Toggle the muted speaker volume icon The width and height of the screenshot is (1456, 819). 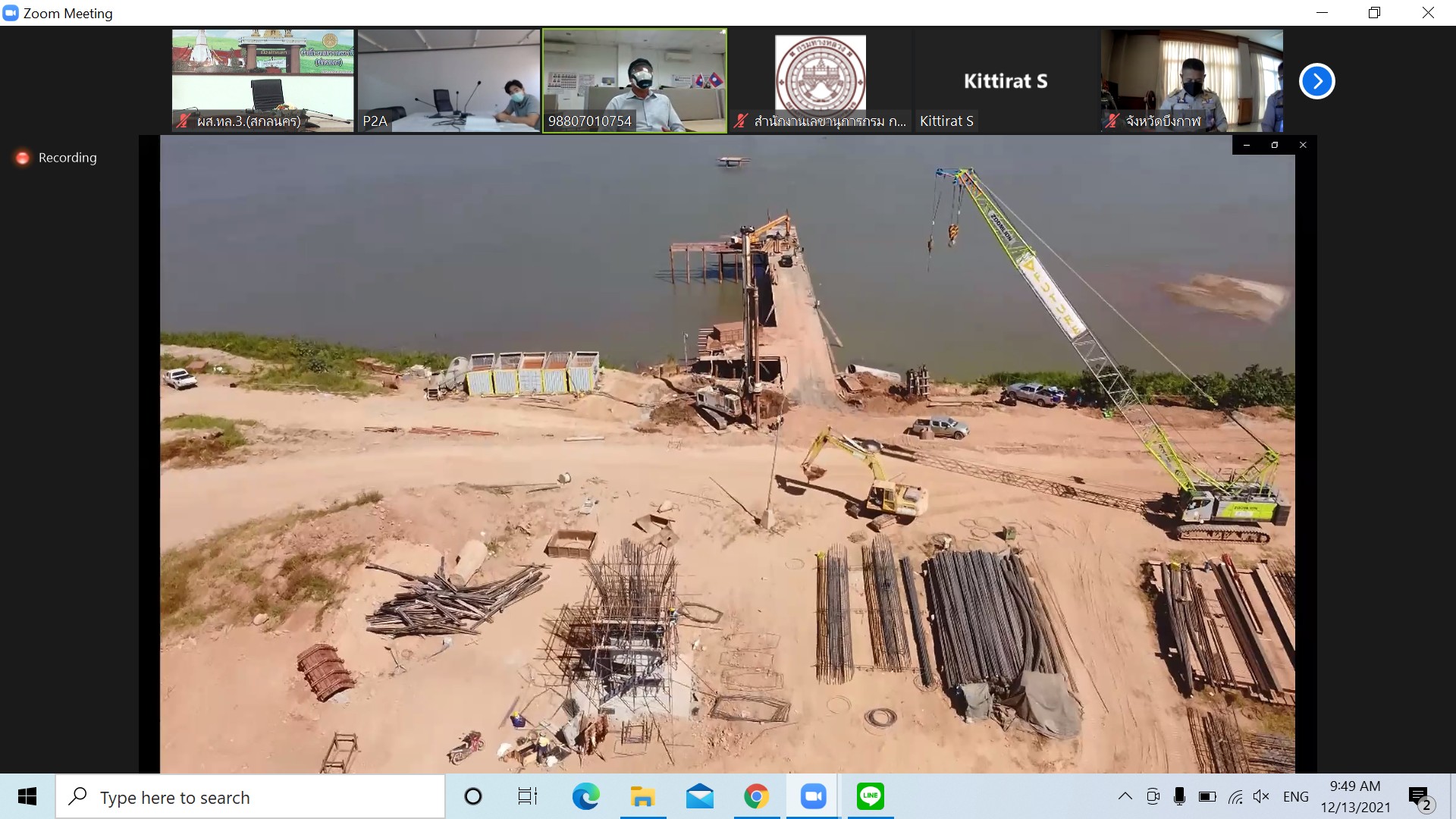(x=1261, y=796)
